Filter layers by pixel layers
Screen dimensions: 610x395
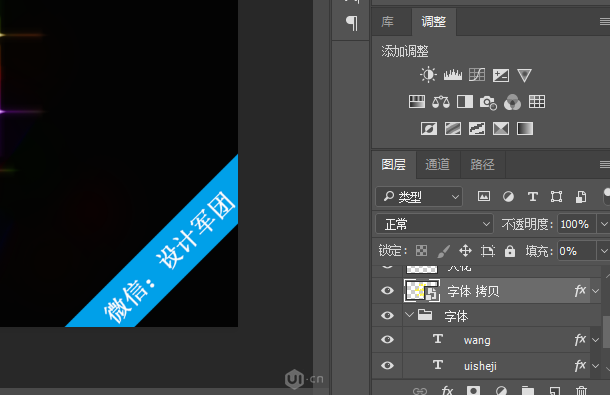point(484,197)
